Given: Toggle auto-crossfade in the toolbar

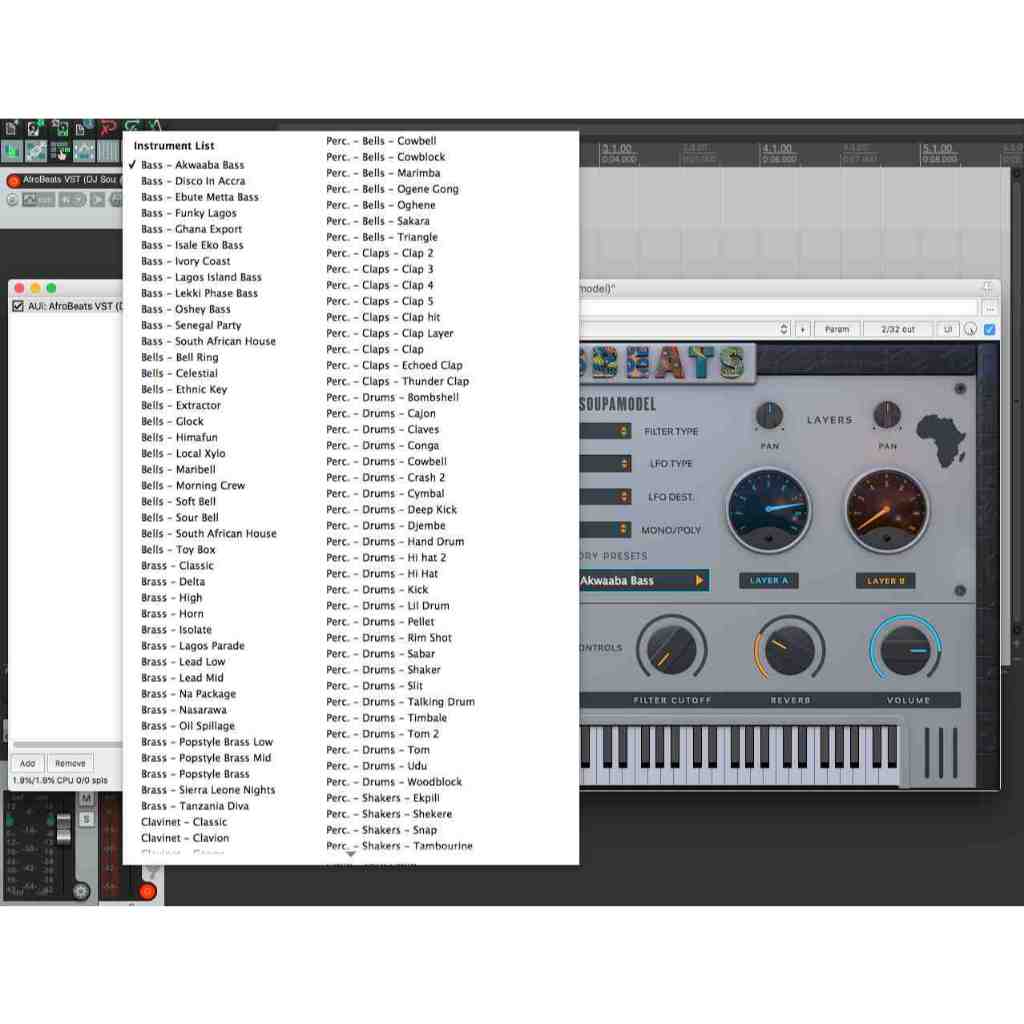Looking at the screenshot, I should (12, 152).
